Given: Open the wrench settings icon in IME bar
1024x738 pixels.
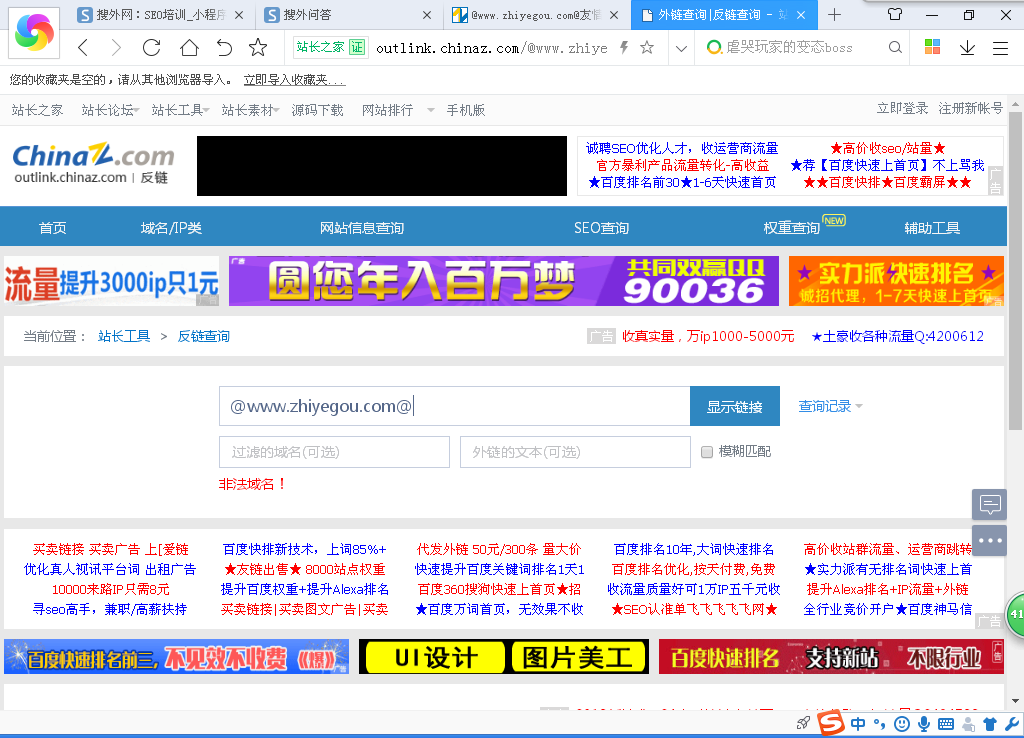Looking at the screenshot, I should (x=1012, y=724).
